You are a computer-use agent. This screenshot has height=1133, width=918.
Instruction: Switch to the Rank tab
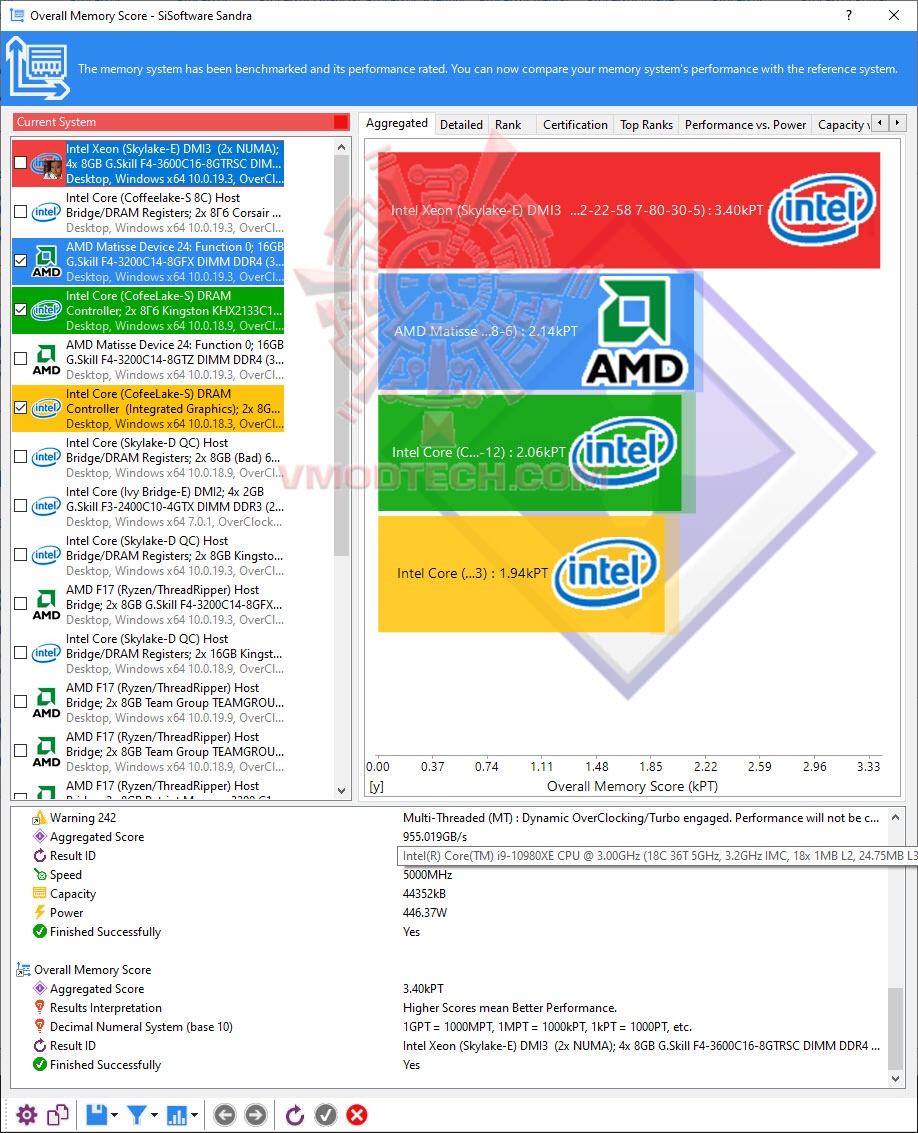point(508,124)
